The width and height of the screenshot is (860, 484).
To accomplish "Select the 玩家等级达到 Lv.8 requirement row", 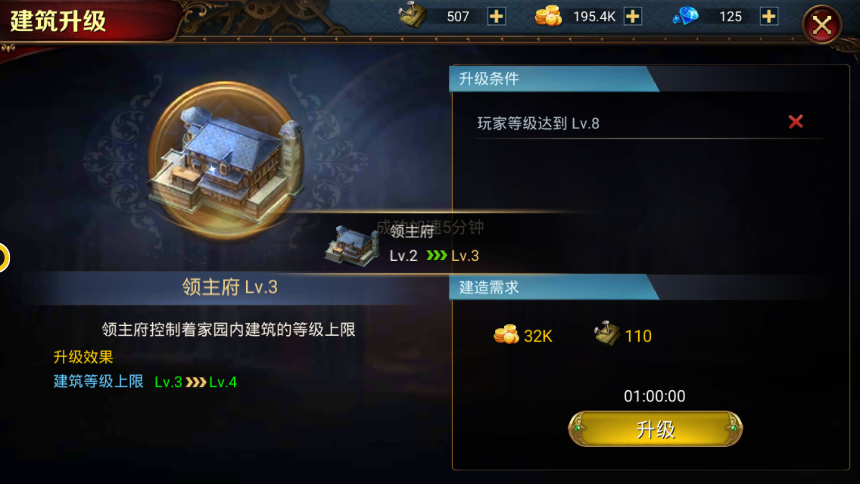I will (x=649, y=123).
